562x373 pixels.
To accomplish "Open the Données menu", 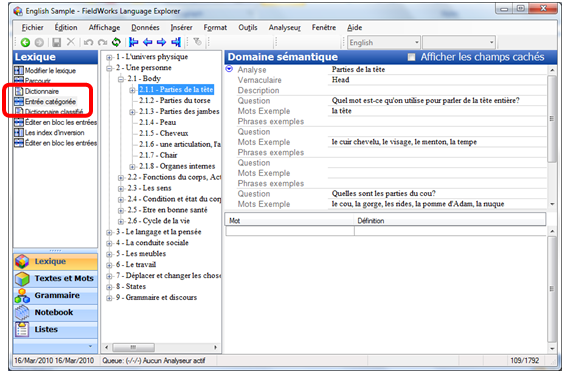I will point(145,28).
